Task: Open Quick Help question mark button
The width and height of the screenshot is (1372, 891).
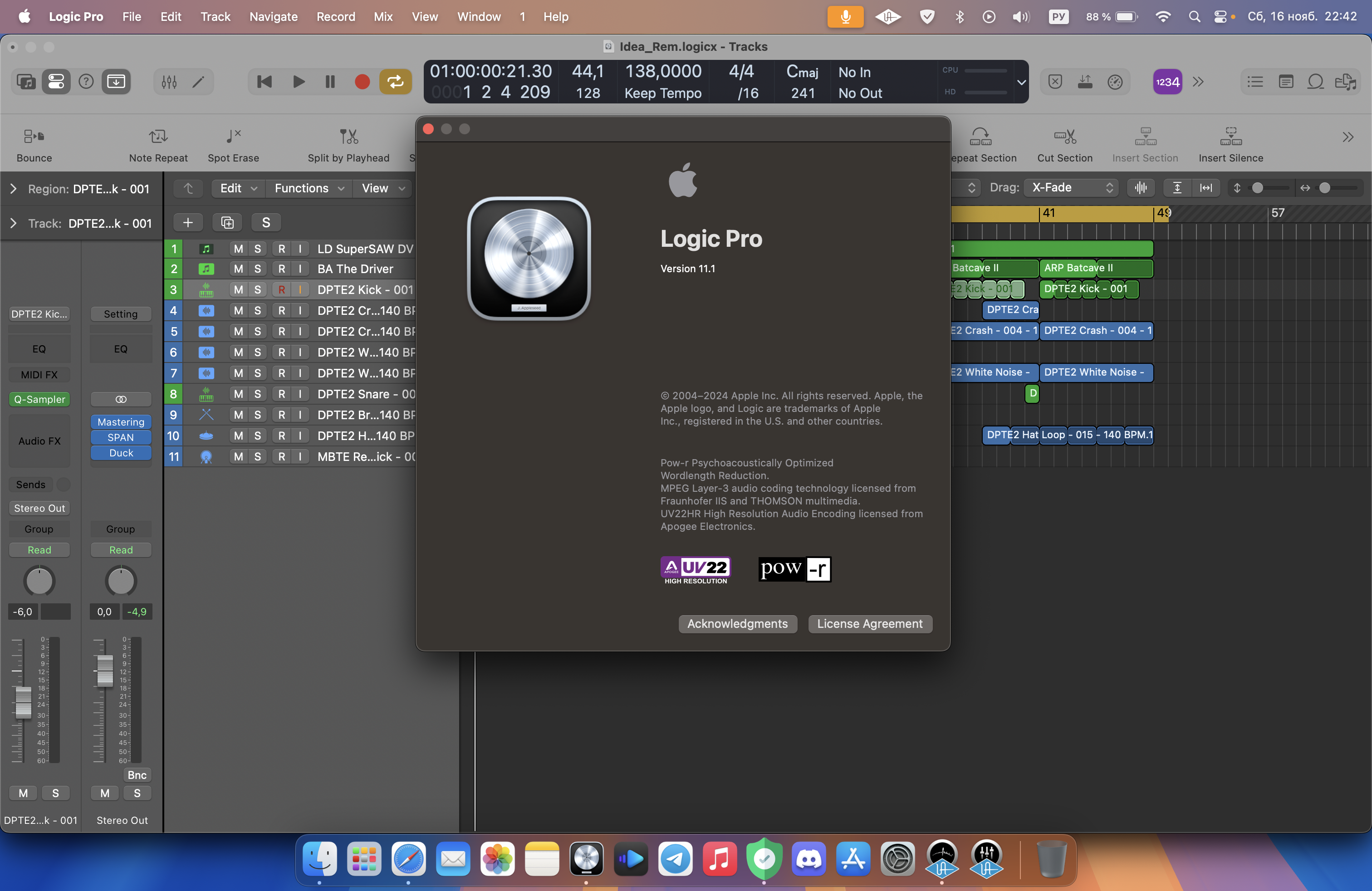Action: point(86,82)
